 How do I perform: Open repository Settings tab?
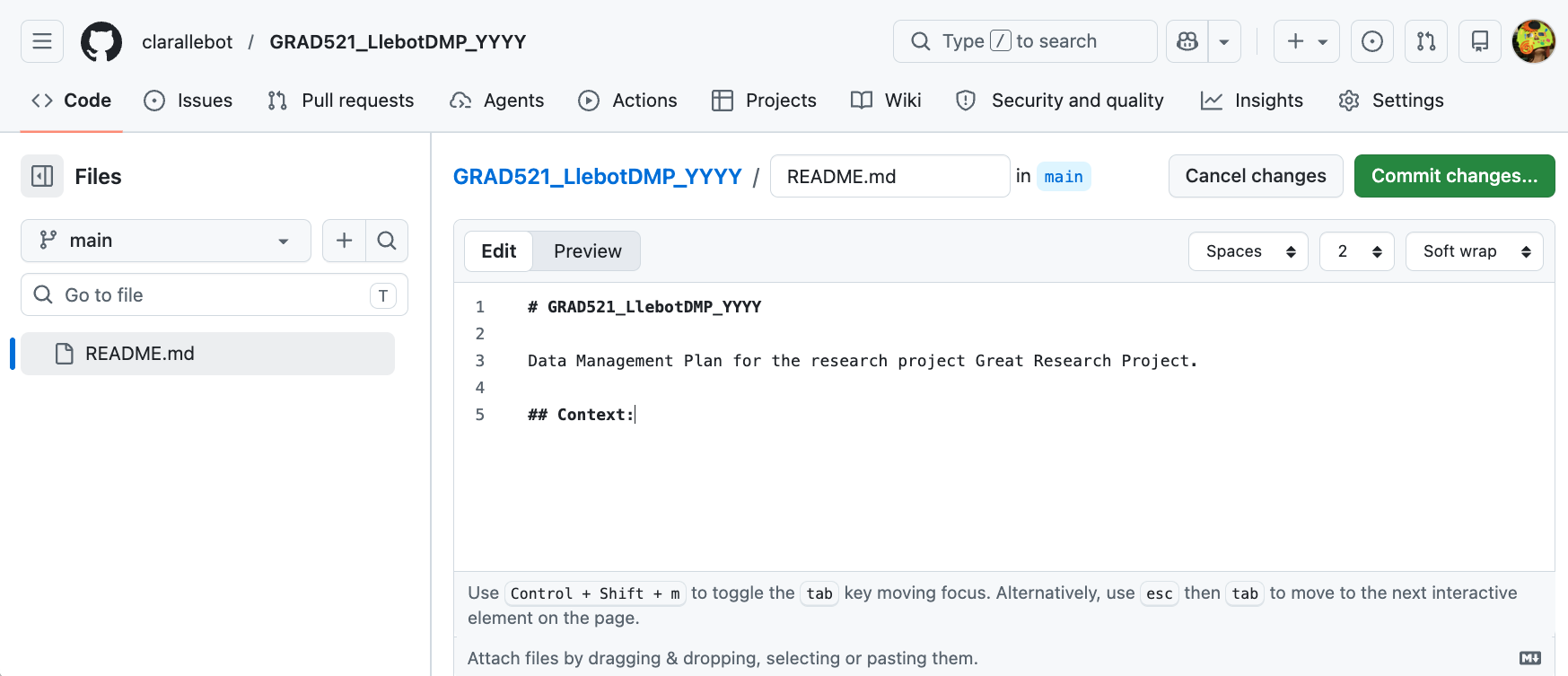(1390, 101)
